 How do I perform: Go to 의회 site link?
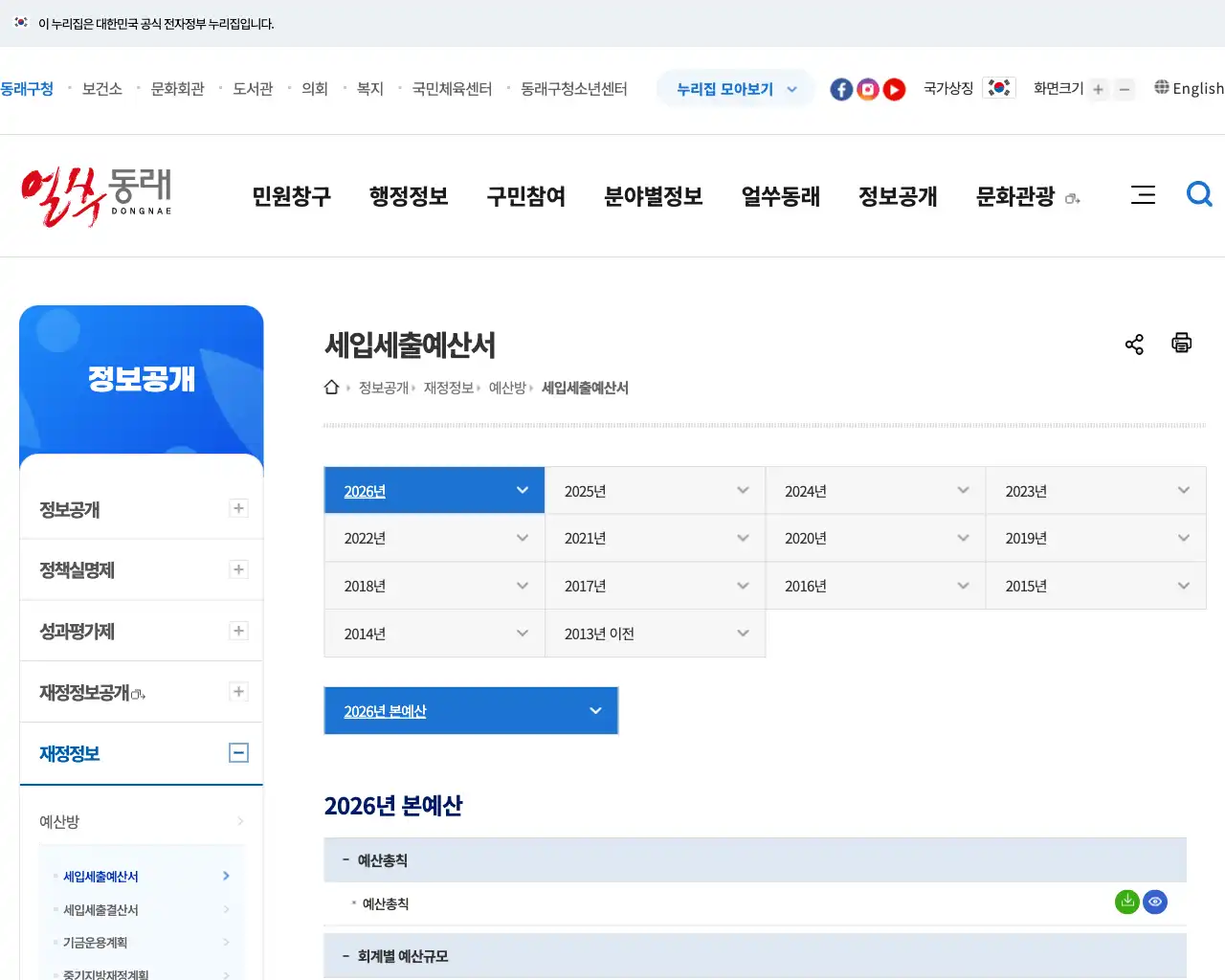[x=315, y=89]
